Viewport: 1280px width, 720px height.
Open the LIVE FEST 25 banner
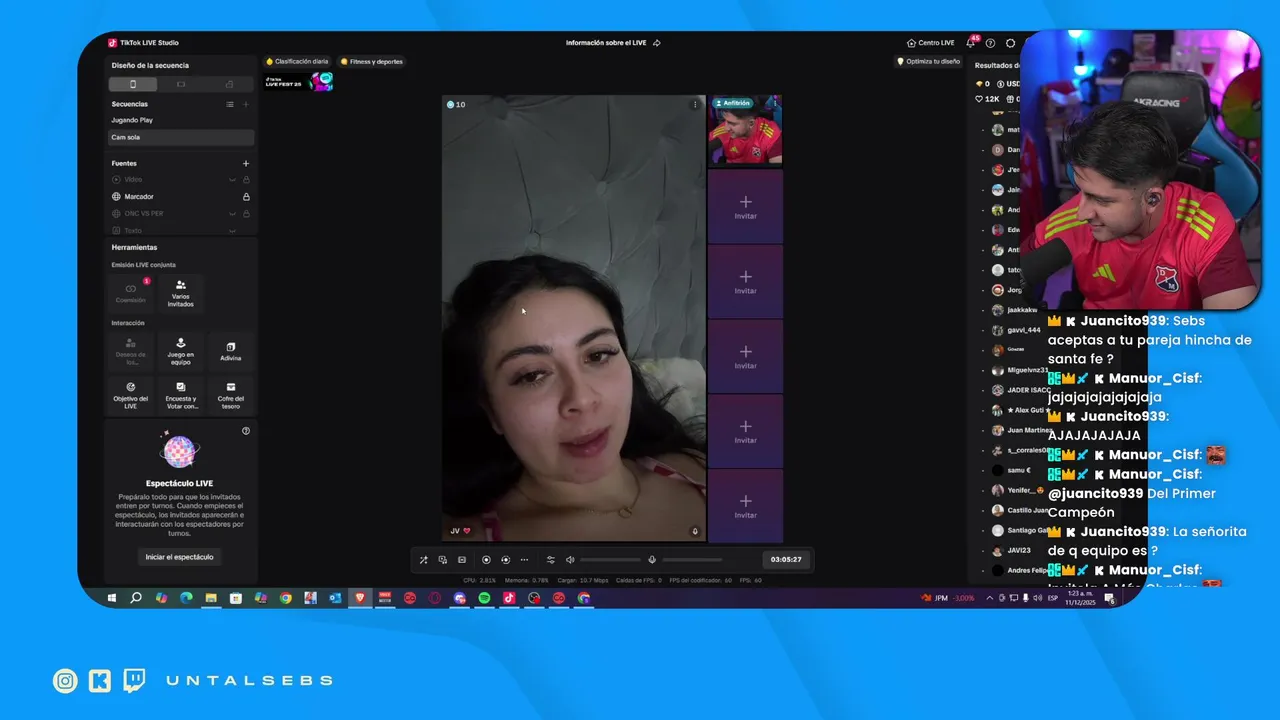click(x=298, y=82)
